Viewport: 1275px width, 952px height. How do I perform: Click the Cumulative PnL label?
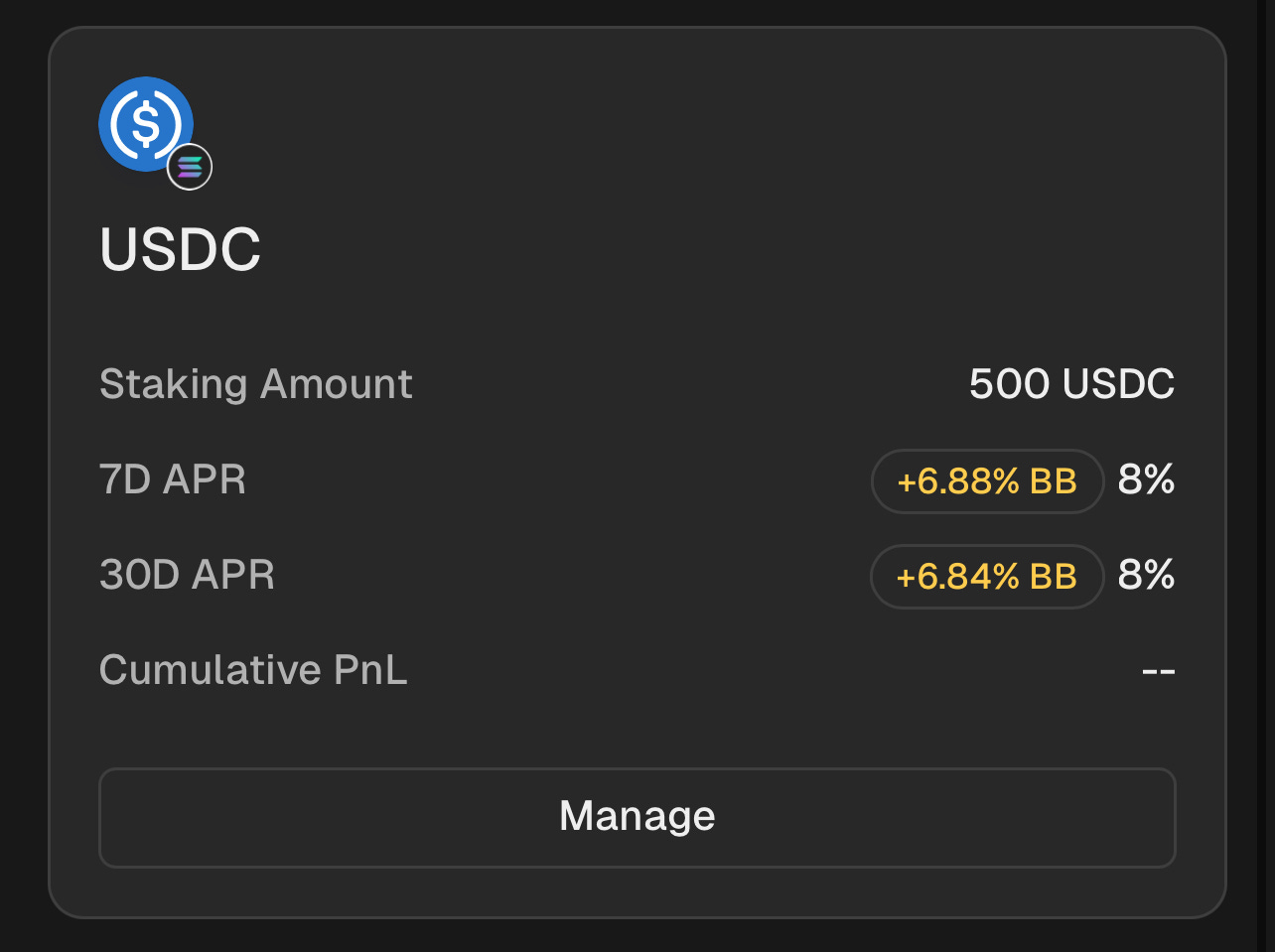coord(253,670)
